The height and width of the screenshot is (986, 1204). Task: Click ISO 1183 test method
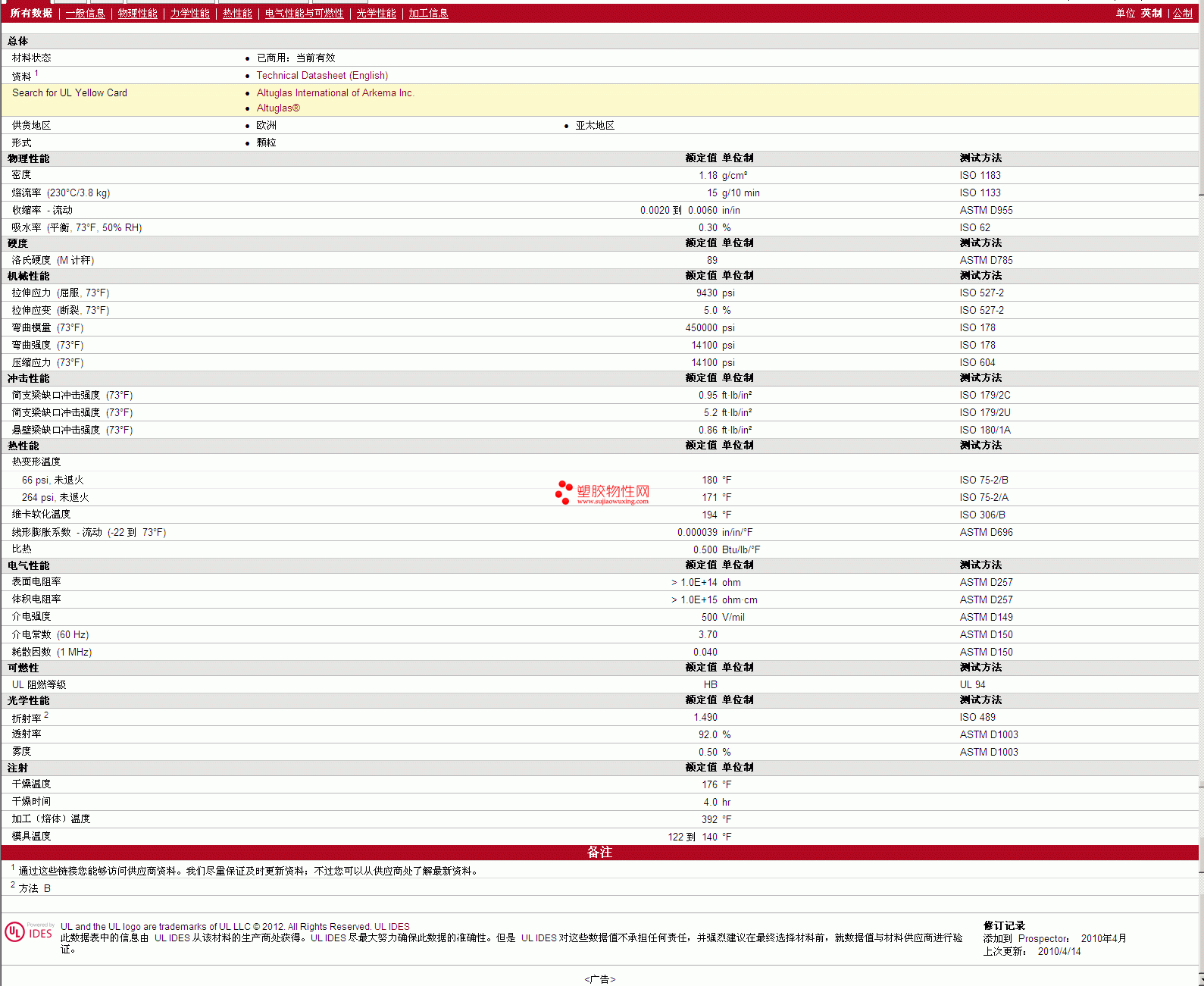(980, 175)
